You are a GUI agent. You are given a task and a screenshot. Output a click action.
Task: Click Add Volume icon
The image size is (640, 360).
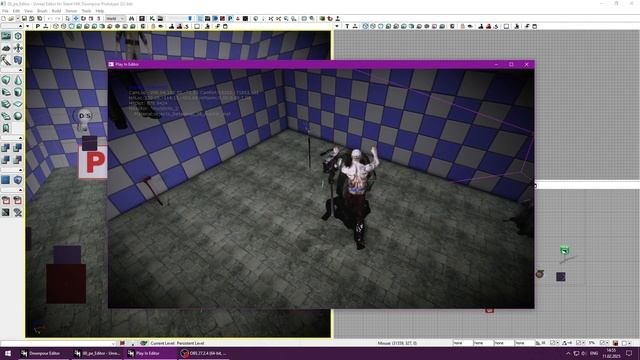coord(18,180)
